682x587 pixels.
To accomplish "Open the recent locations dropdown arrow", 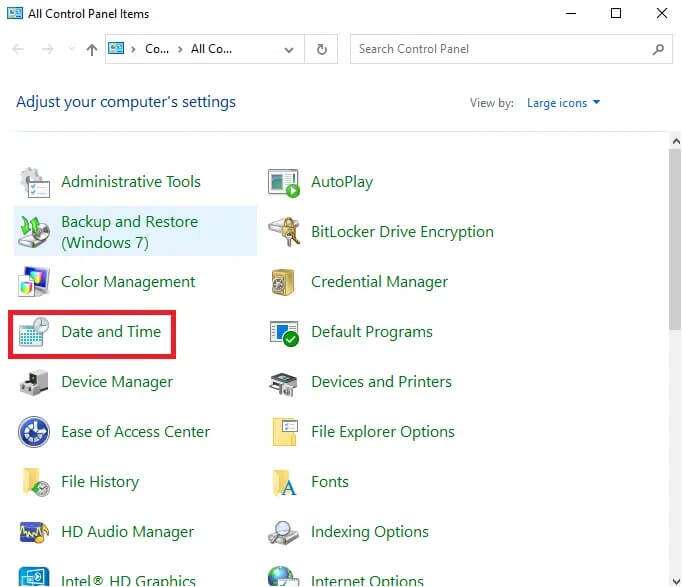I will [x=71, y=49].
